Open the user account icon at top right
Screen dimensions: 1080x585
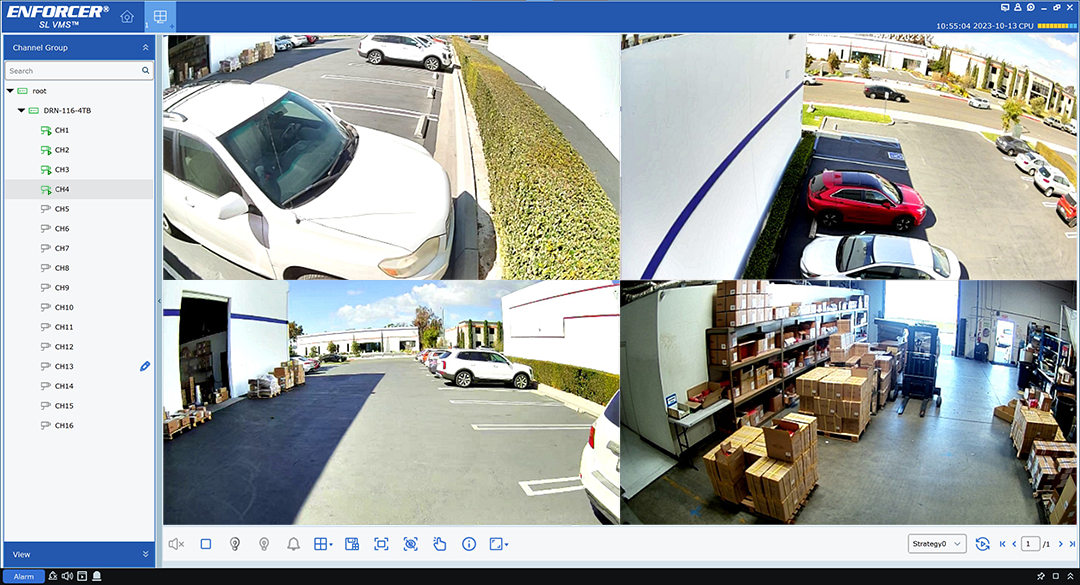[x=1018, y=7]
